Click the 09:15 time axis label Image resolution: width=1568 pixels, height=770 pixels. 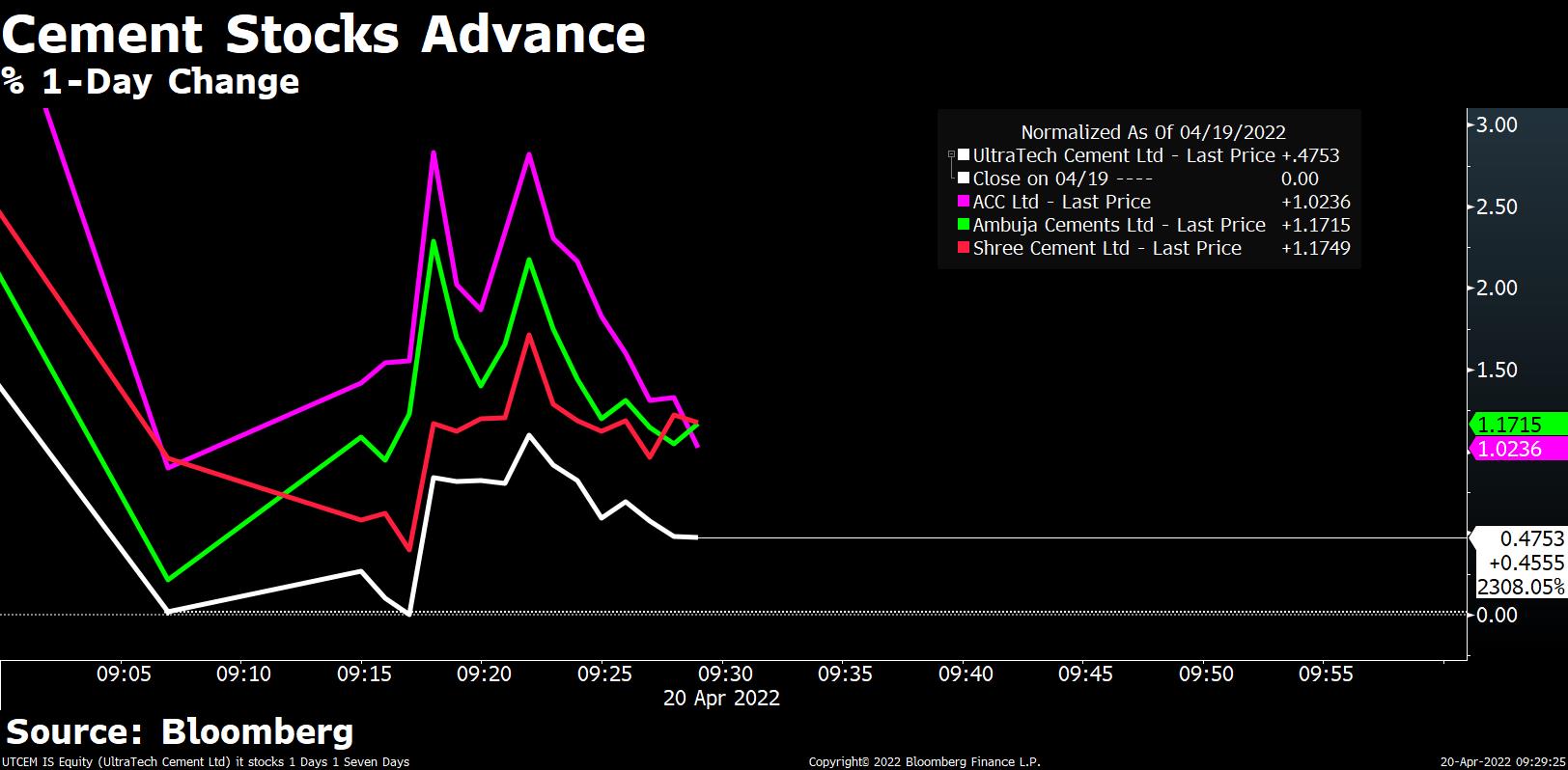click(364, 674)
